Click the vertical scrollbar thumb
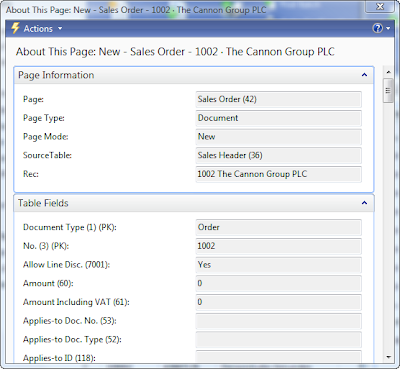Image resolution: width=400 pixels, height=369 pixels. 388,91
